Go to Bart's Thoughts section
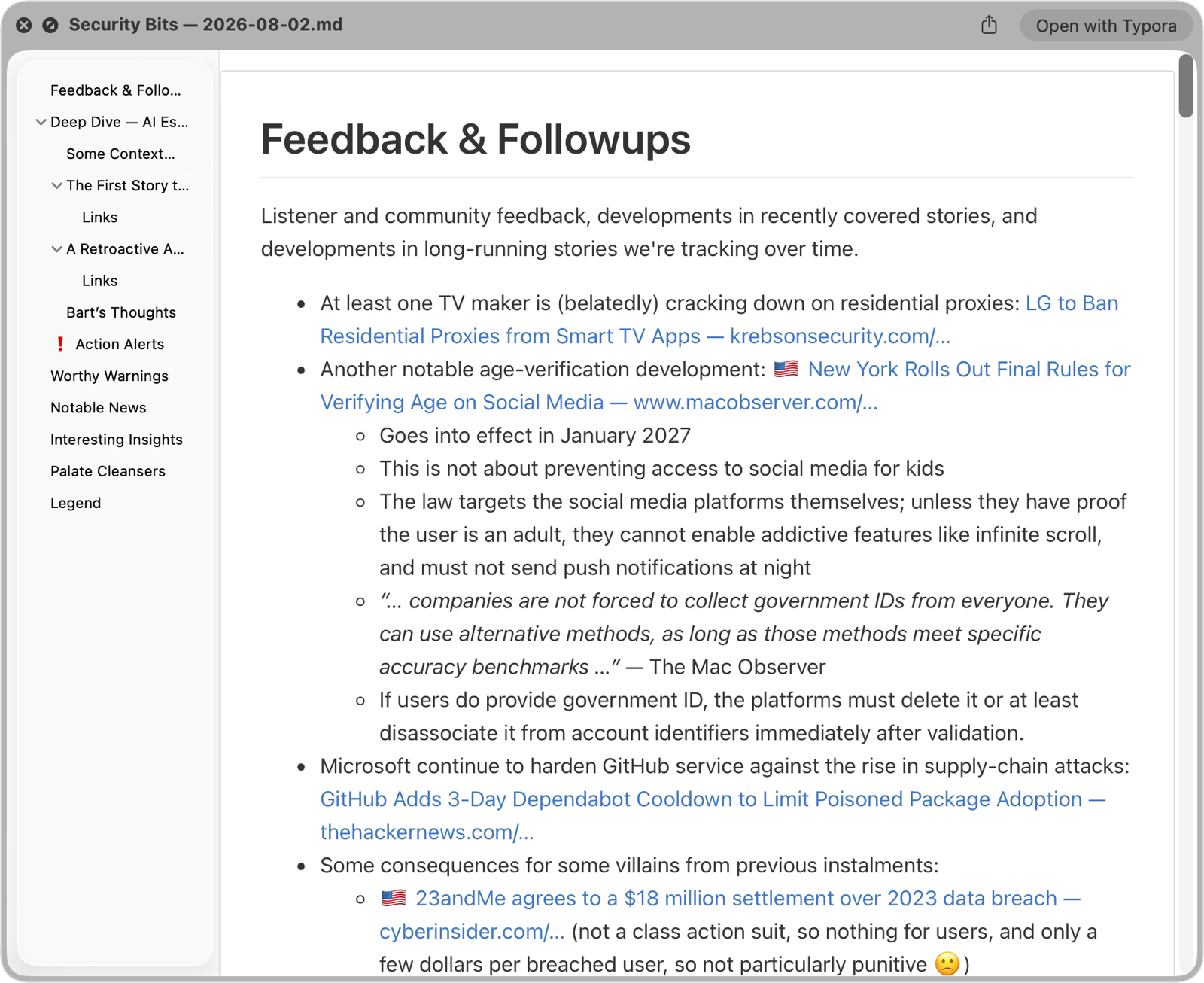This screenshot has width=1204, height=983. point(121,312)
